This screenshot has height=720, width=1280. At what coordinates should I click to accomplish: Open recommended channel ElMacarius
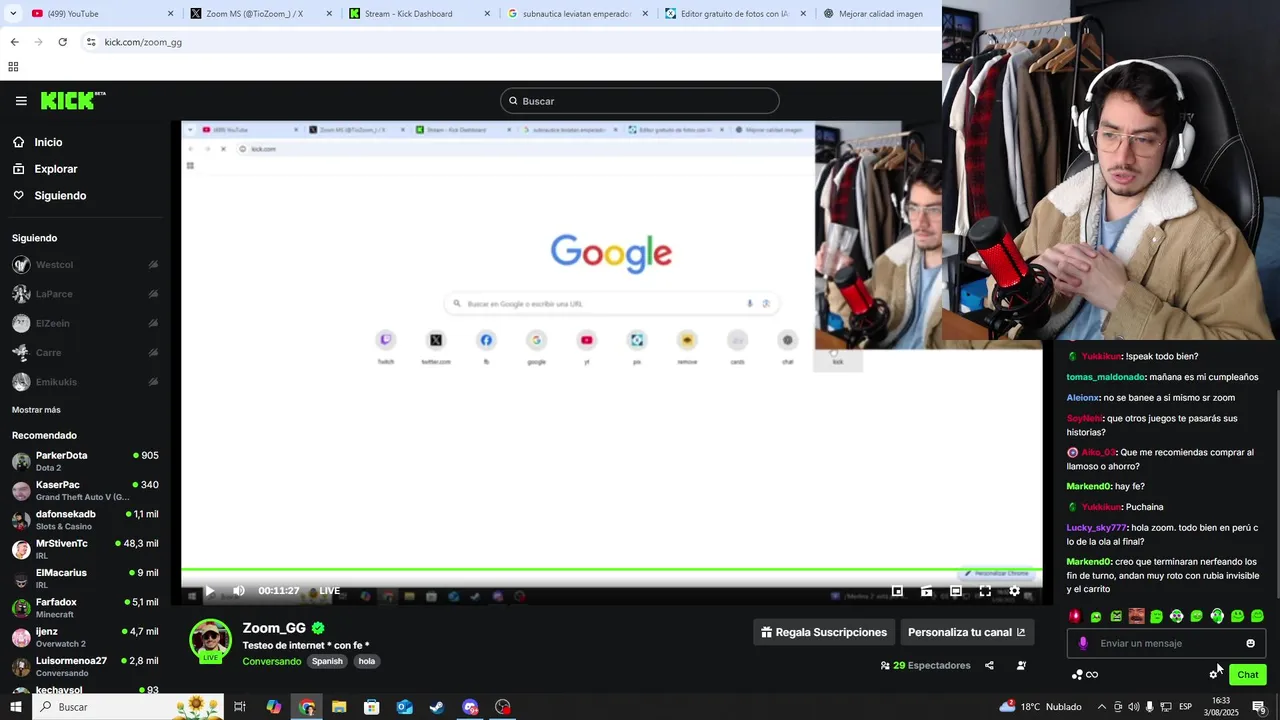pyautogui.click(x=85, y=578)
